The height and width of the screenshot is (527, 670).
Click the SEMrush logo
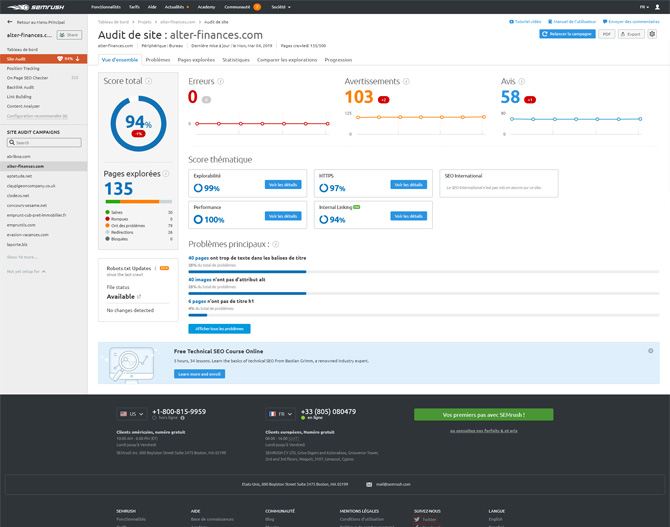click(35, 7)
